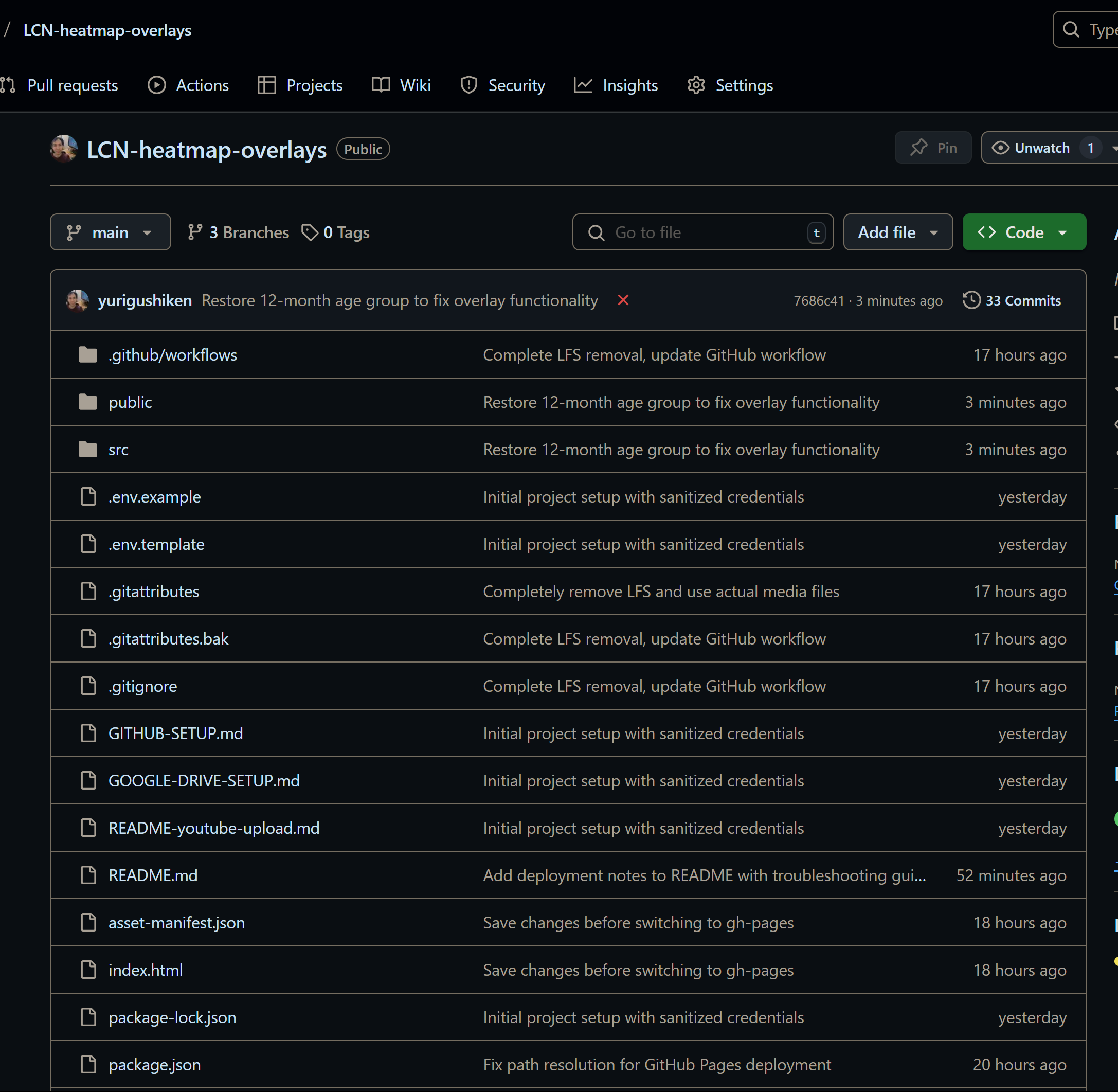Switch to the Projects tab

pyautogui.click(x=300, y=85)
